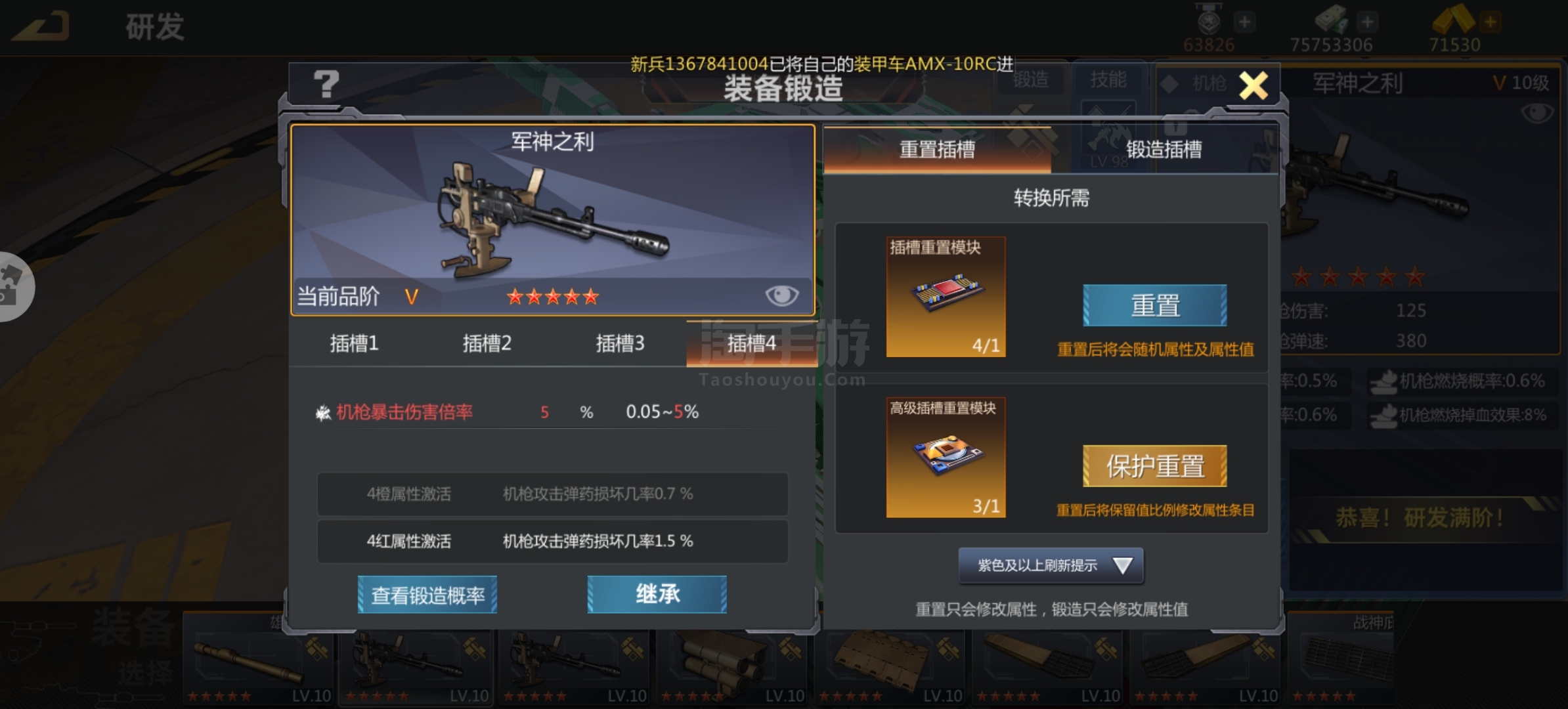
Task: Expand the 紫色及以上刷新提示 dropdown
Action: [1051, 565]
